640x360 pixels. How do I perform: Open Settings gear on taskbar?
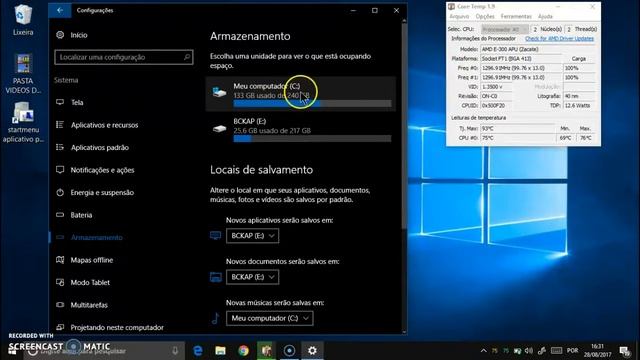[312, 351]
